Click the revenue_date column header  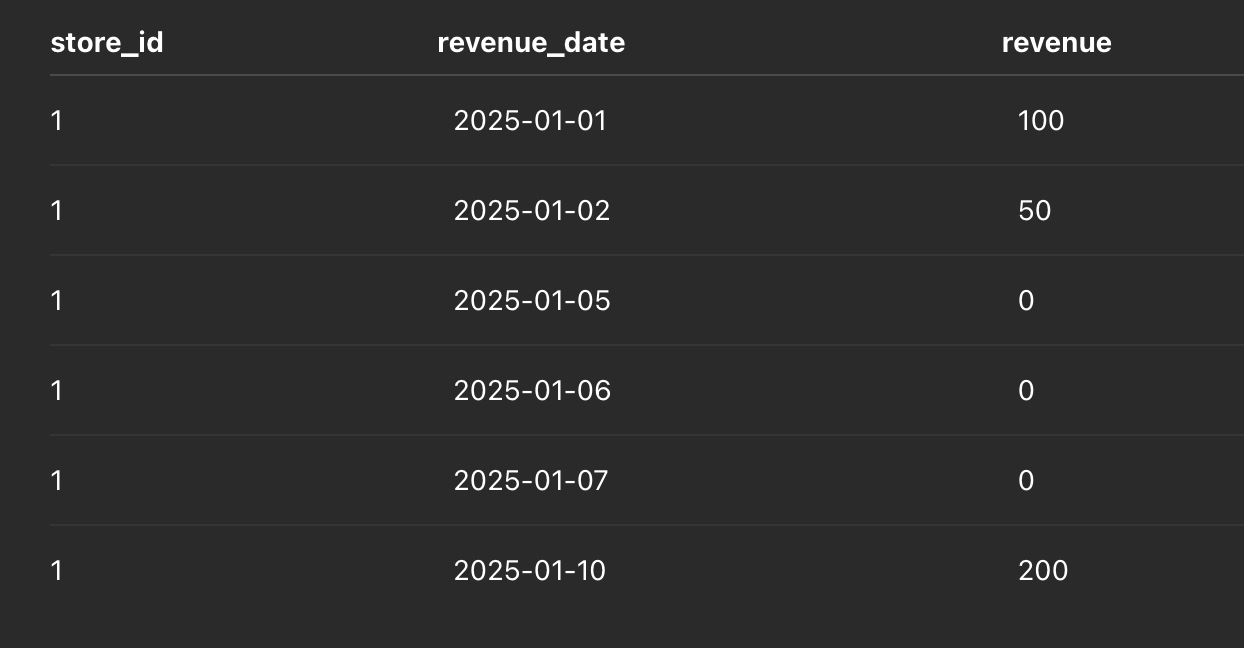(x=531, y=43)
